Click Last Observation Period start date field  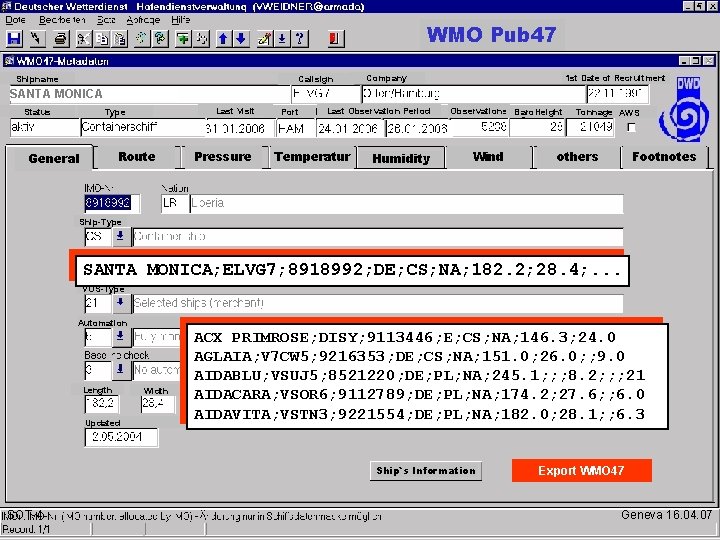click(x=350, y=128)
